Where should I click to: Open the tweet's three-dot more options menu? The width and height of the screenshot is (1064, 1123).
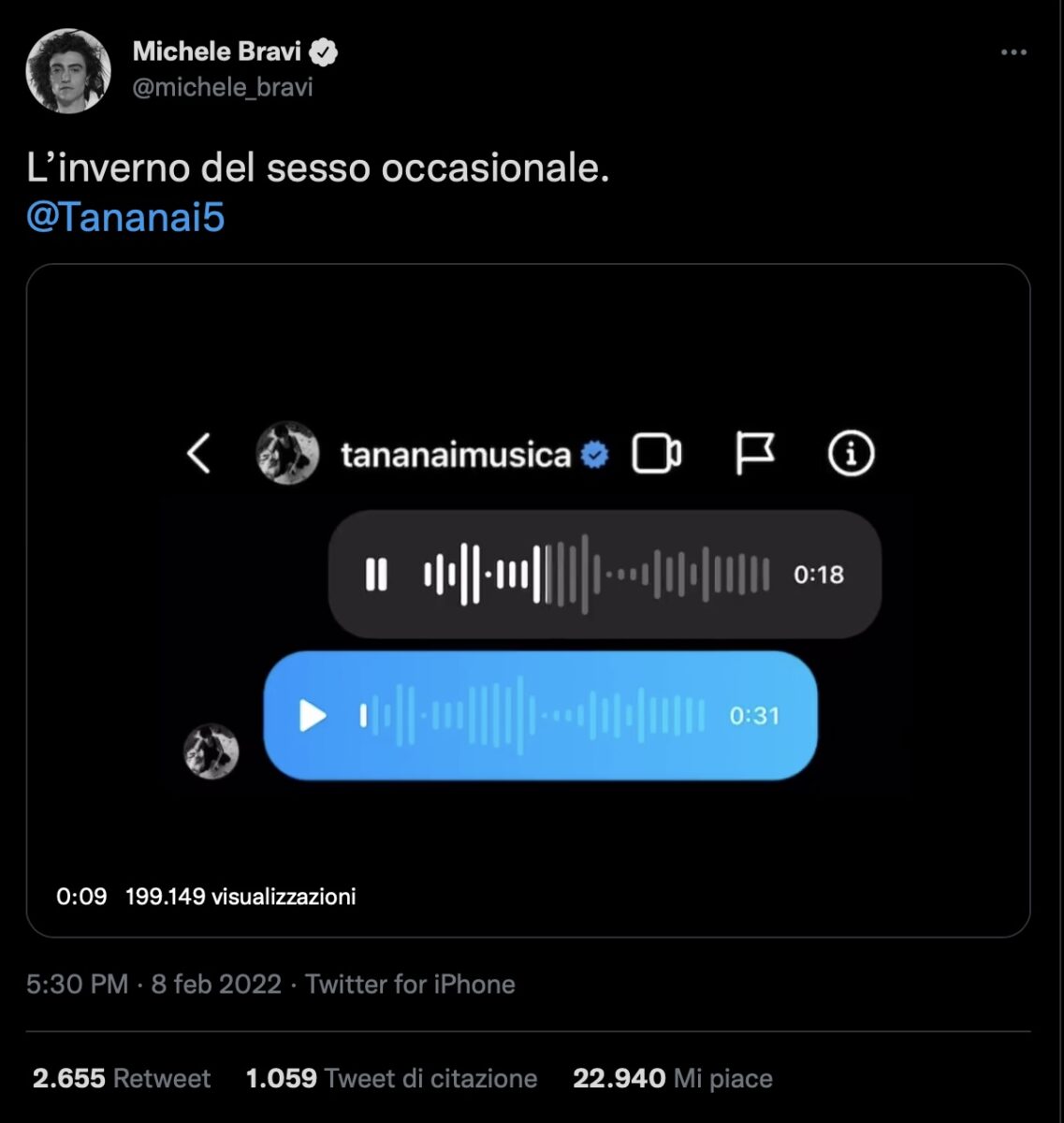point(1013,53)
